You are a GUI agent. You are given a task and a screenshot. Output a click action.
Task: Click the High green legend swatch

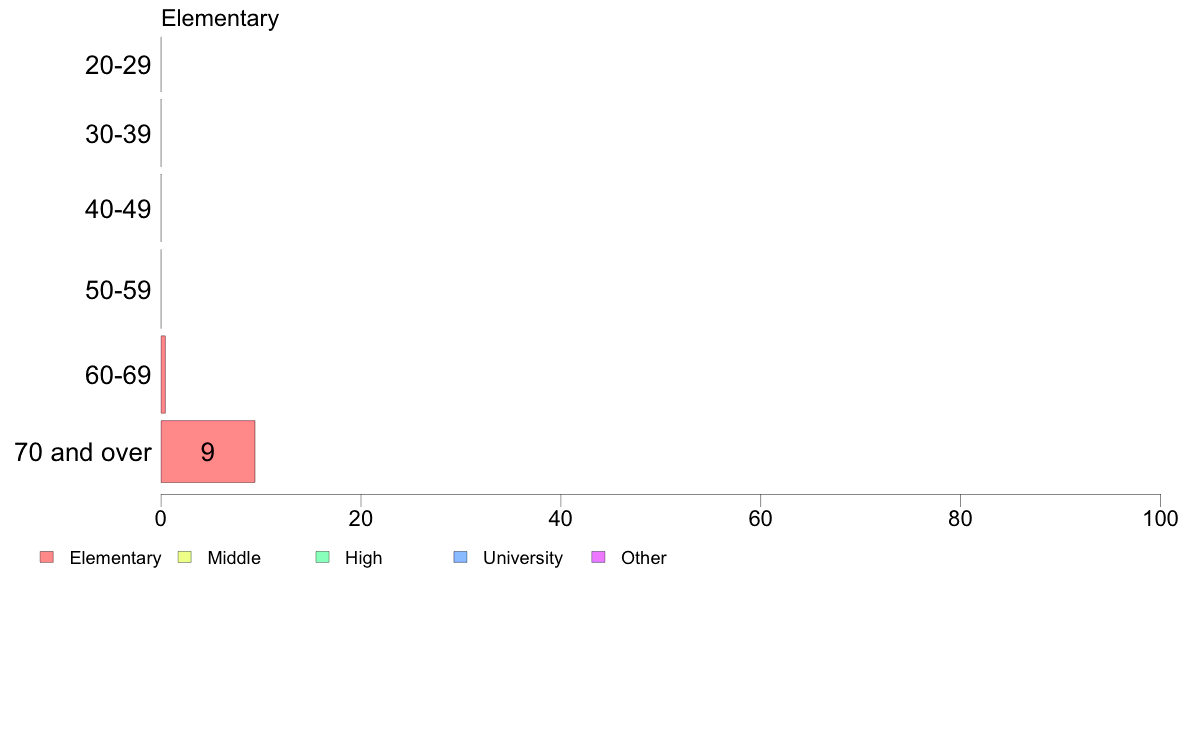pyautogui.click(x=322, y=557)
